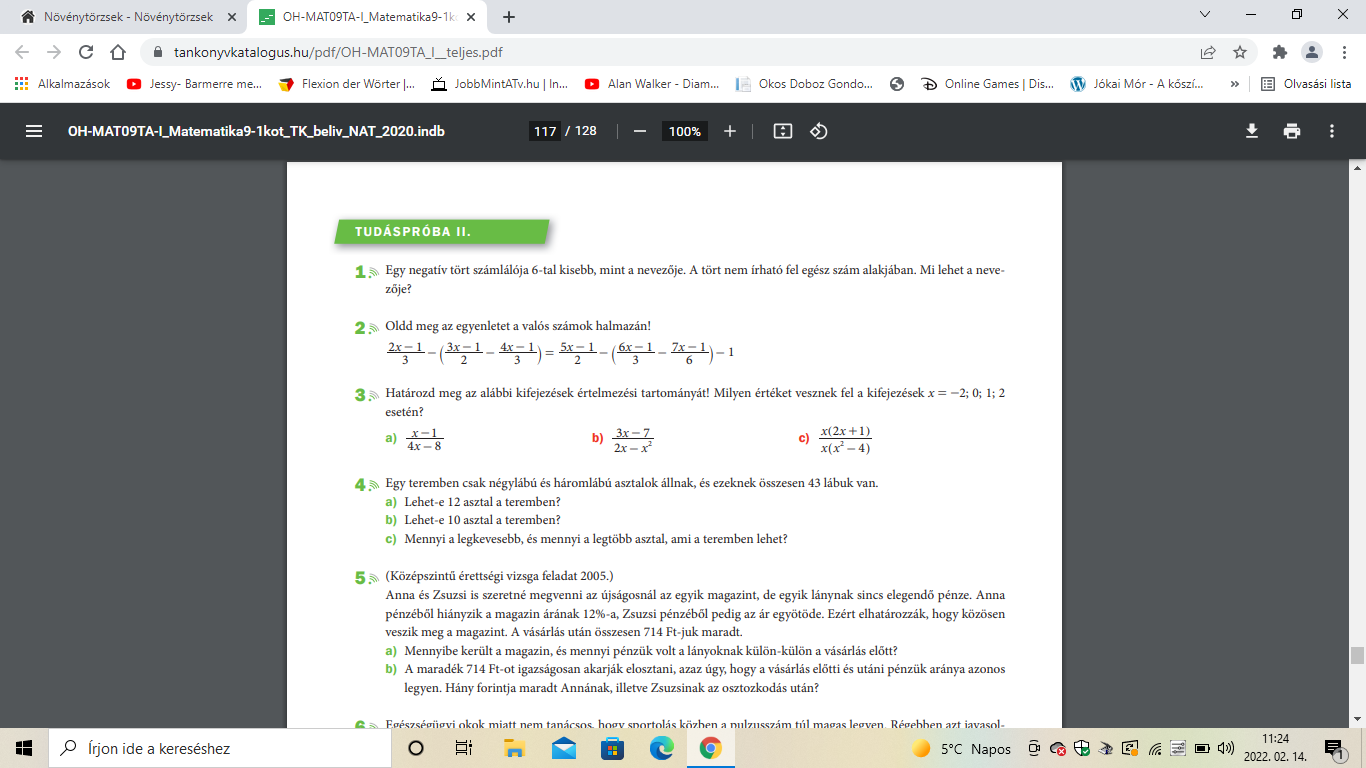
Task: Open the Olvasási lista reading list
Action: tap(1306, 84)
